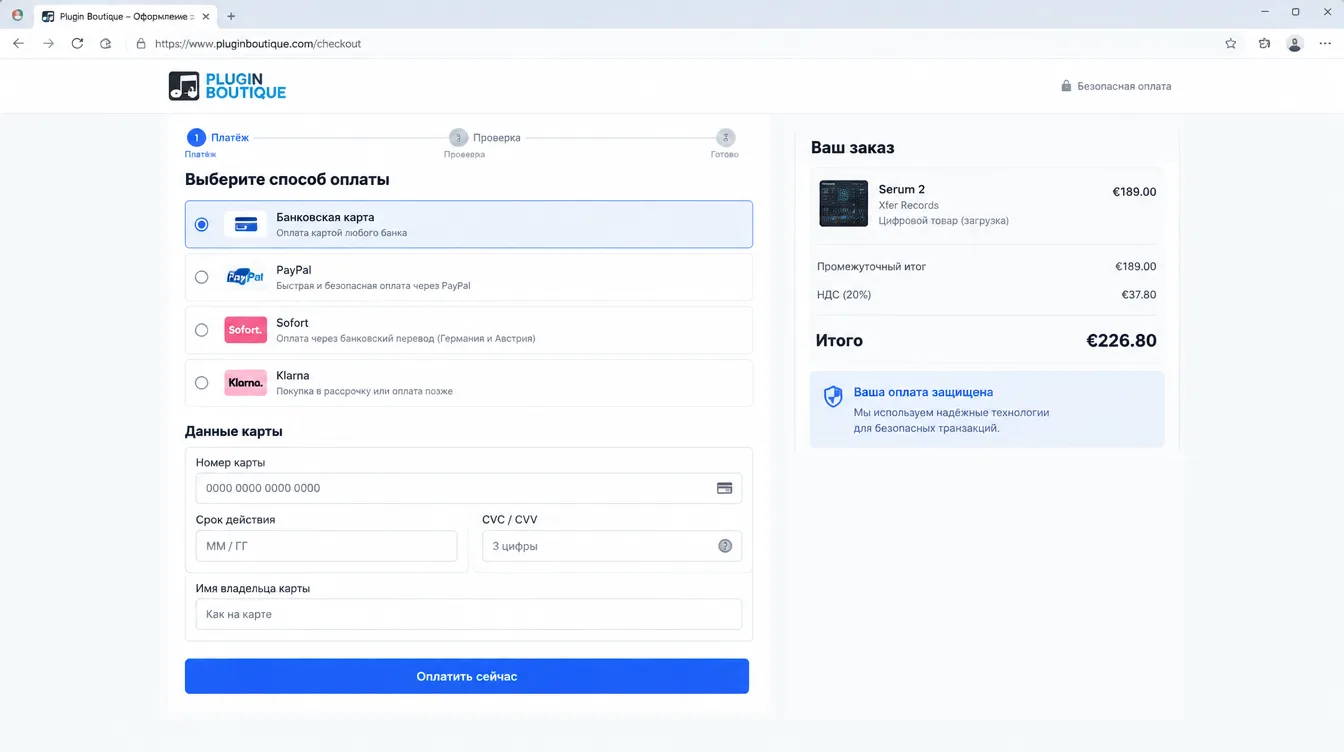Viewport: 1344px width, 752px height.
Task: Click the Klarna logo icon
Action: pos(245,383)
